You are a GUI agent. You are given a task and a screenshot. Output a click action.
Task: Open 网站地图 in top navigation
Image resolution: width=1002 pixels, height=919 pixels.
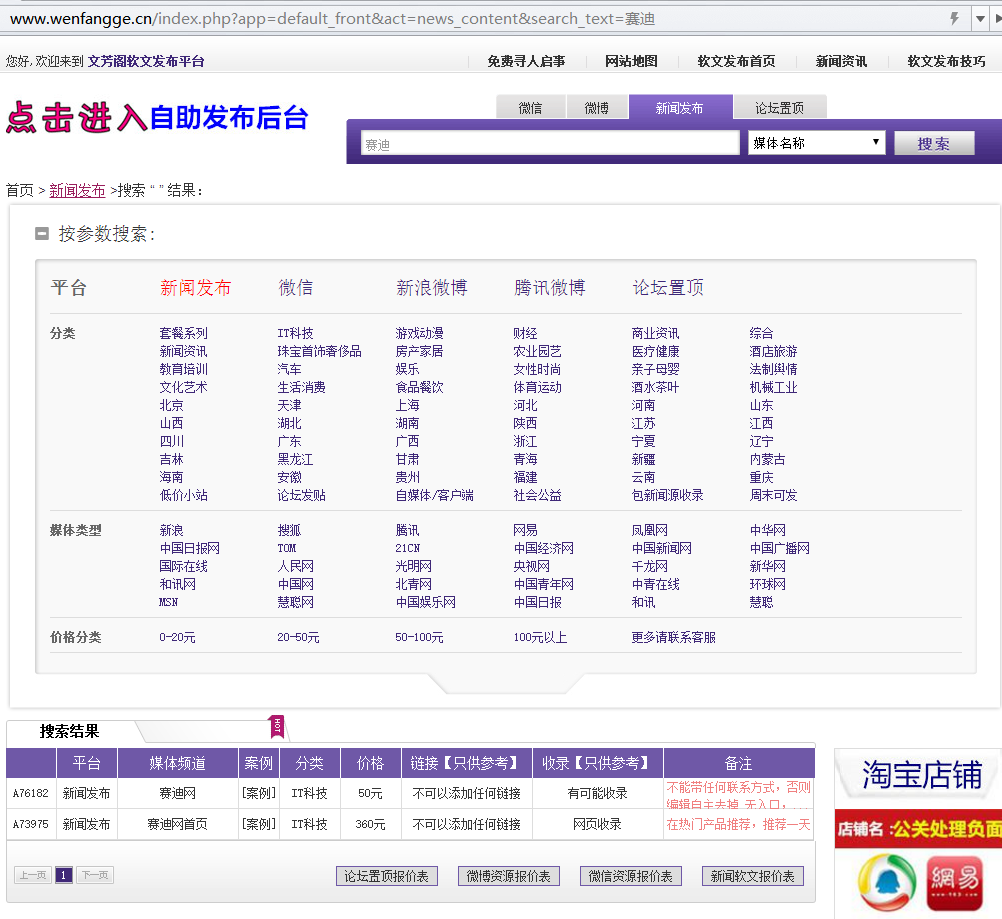click(631, 61)
